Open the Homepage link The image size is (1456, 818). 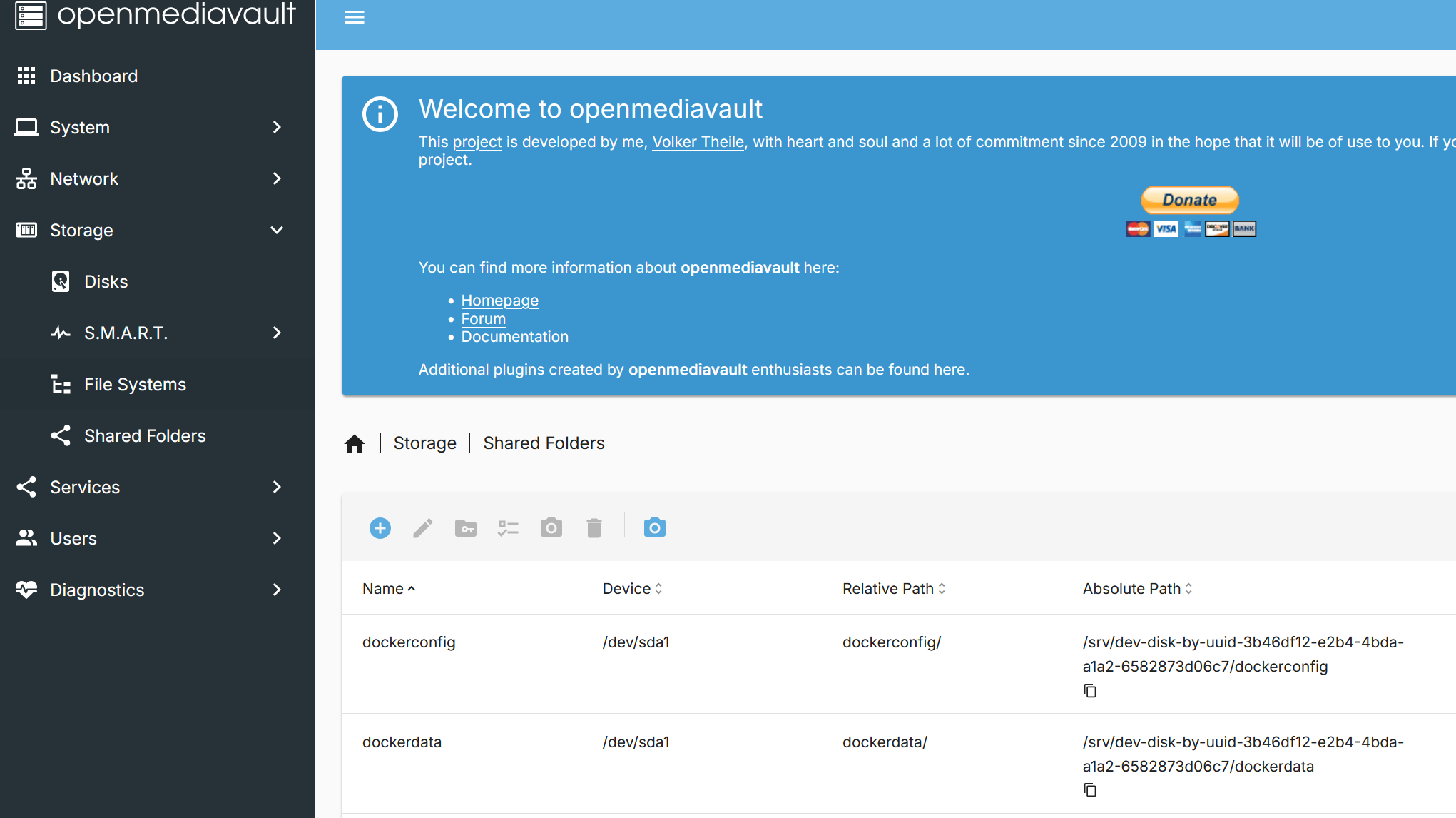pos(499,301)
